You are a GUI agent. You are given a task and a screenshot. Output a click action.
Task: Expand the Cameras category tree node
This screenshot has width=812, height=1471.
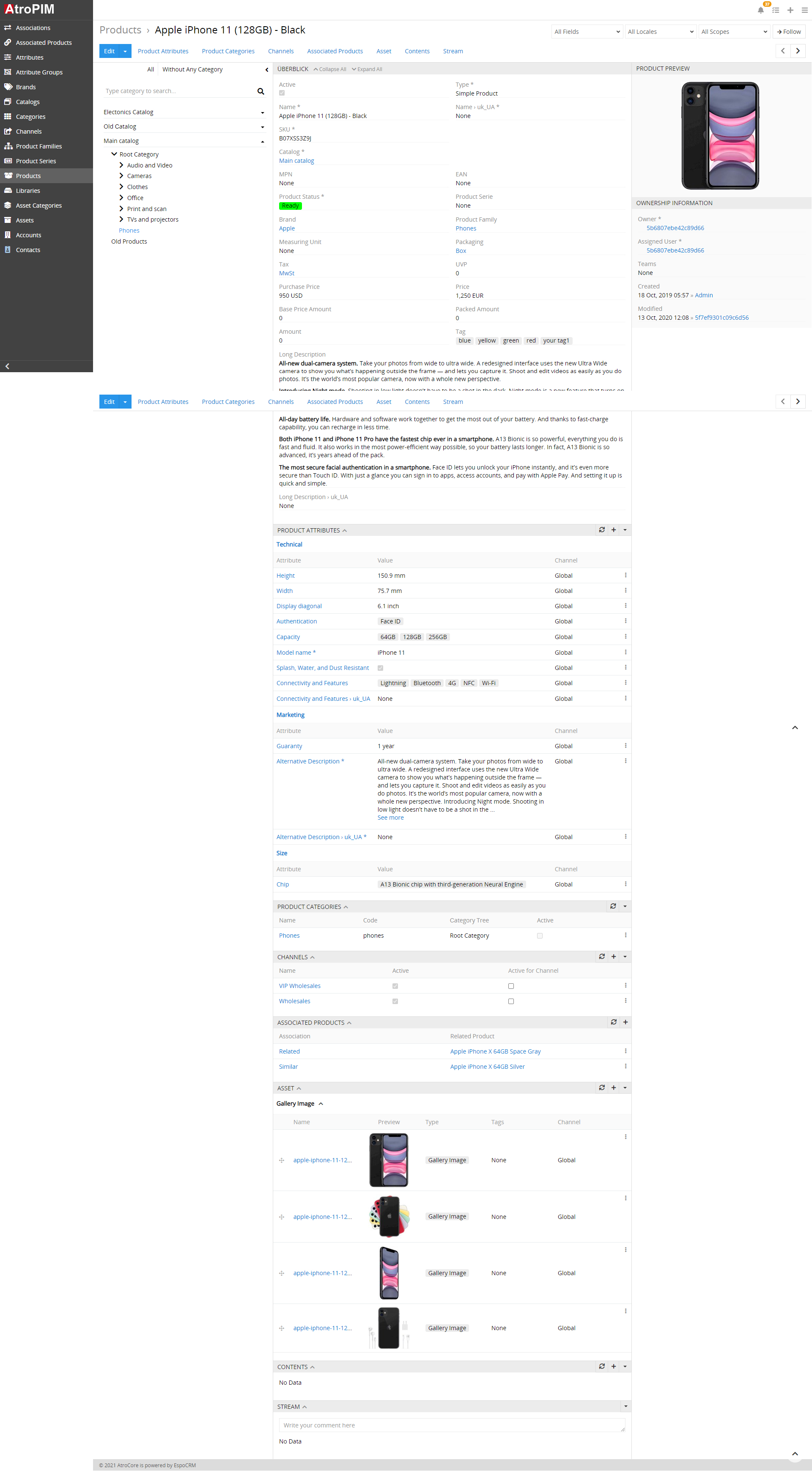pyautogui.click(x=121, y=176)
